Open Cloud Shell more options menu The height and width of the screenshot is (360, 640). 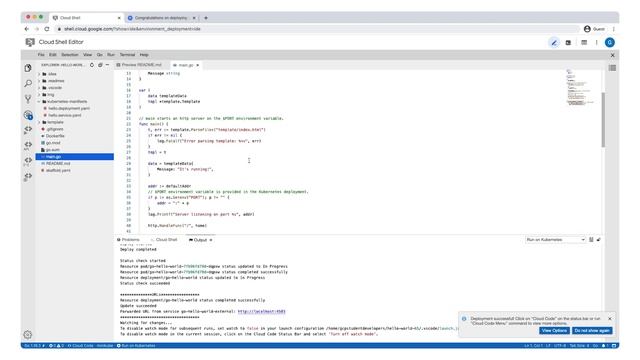[596, 42]
